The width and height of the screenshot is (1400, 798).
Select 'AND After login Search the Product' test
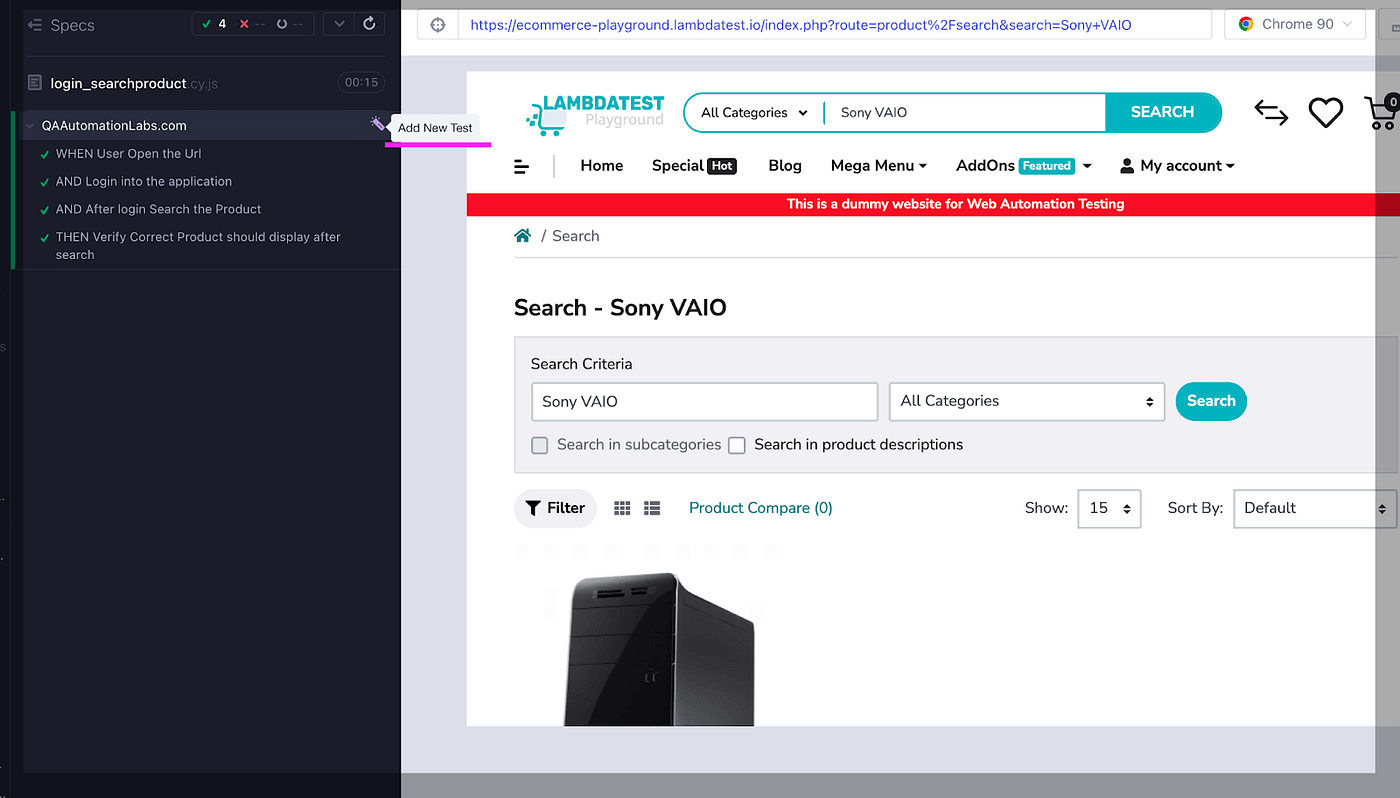click(x=158, y=210)
